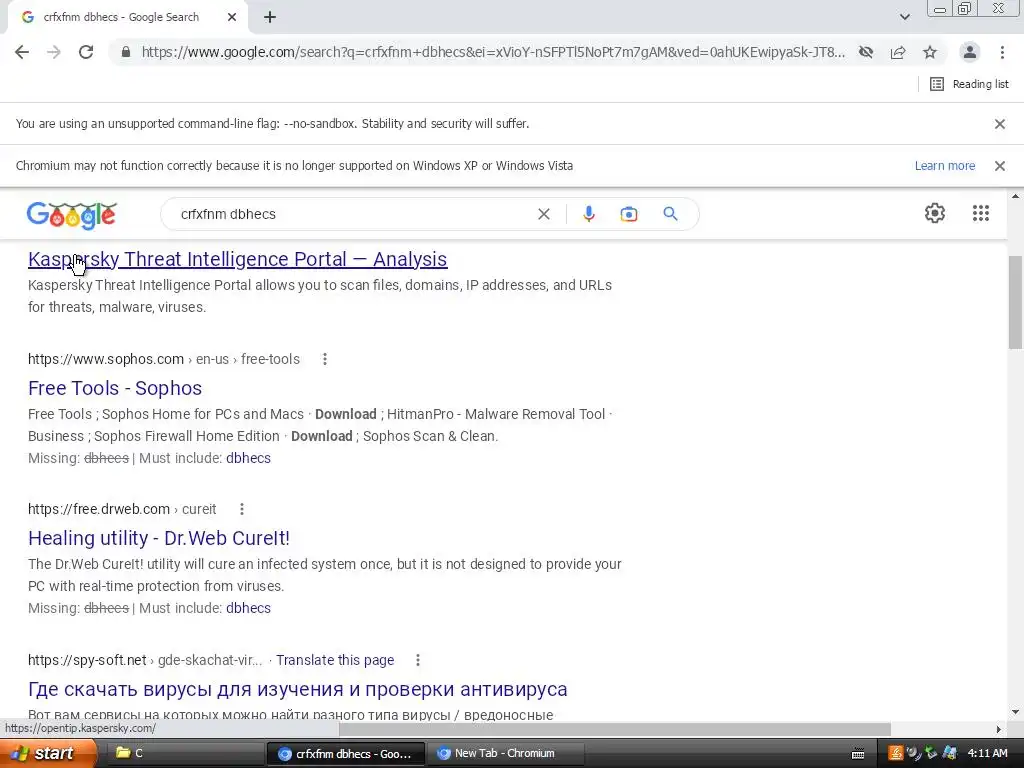Click the vertical scrollbar thumb

1016,302
